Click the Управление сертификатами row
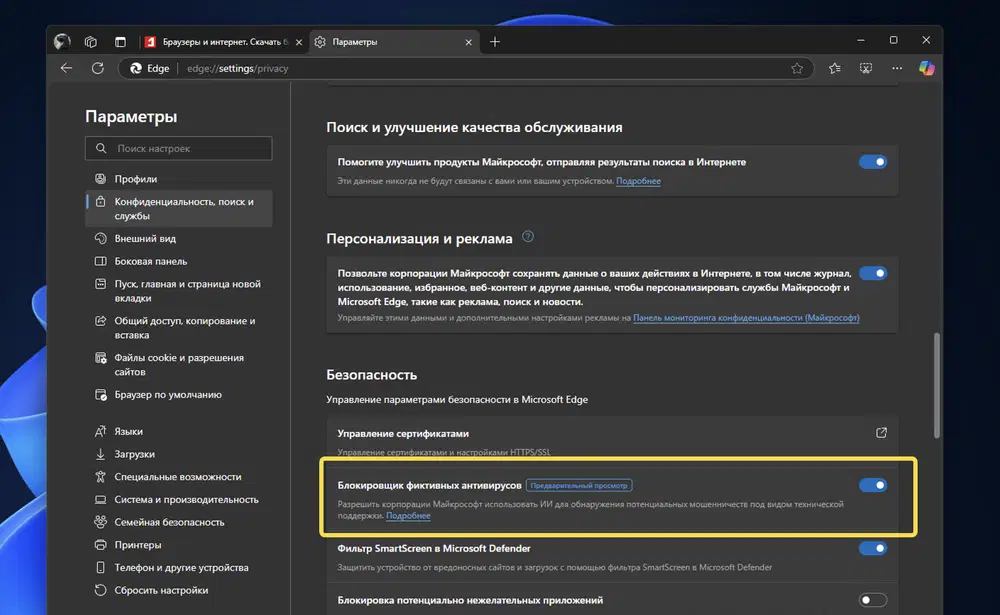 [612, 439]
